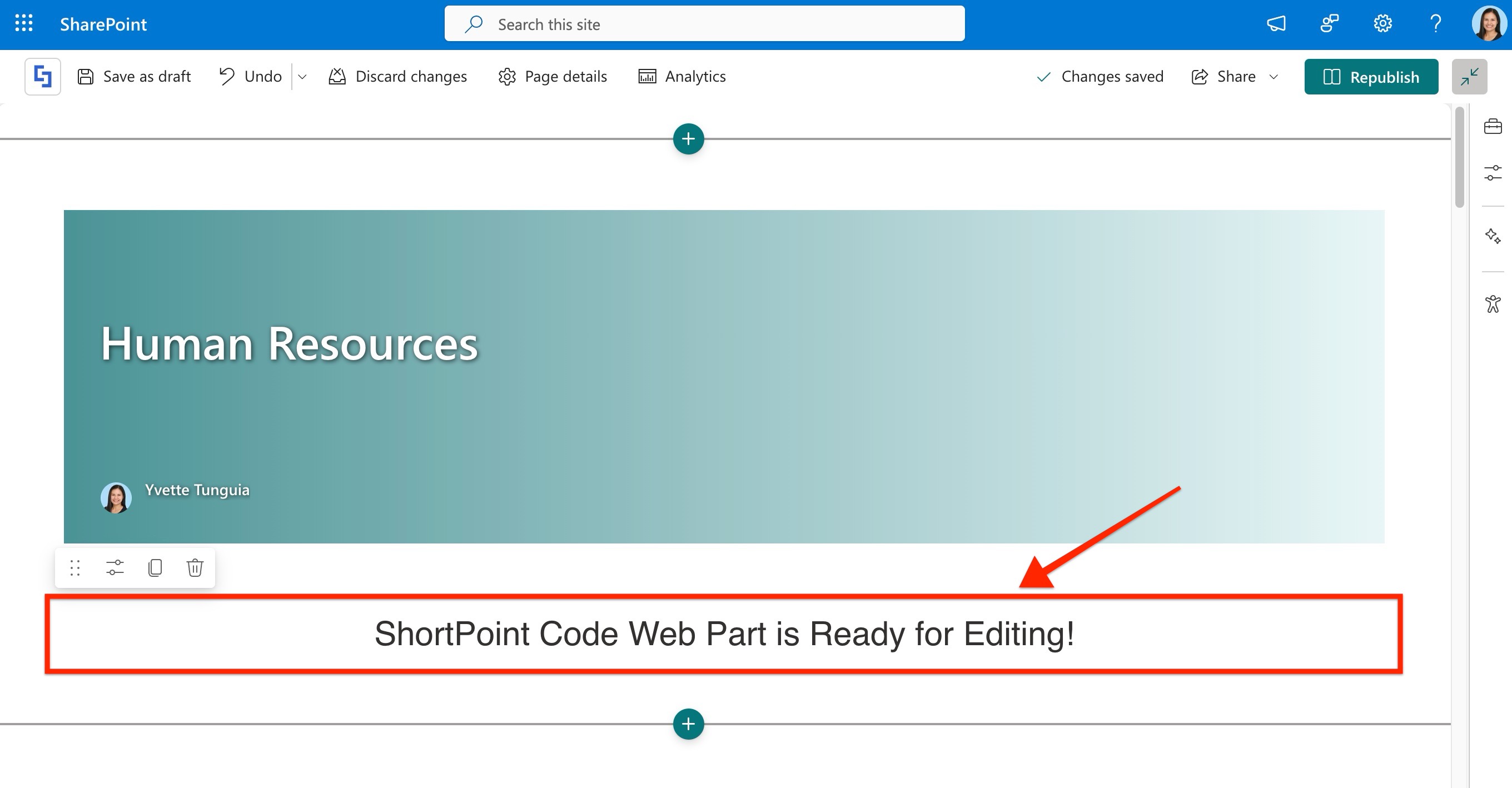Open the SharePoint app launcher grid
This screenshot has width=1512, height=788.
[x=23, y=23]
